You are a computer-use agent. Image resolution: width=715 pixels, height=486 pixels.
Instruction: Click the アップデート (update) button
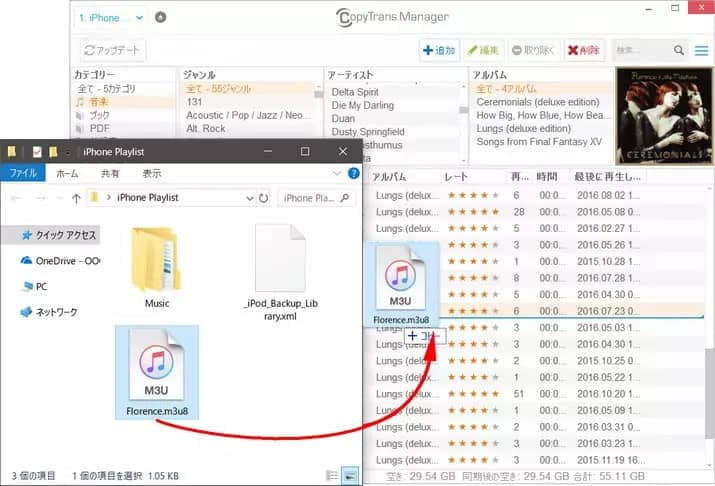[113, 50]
